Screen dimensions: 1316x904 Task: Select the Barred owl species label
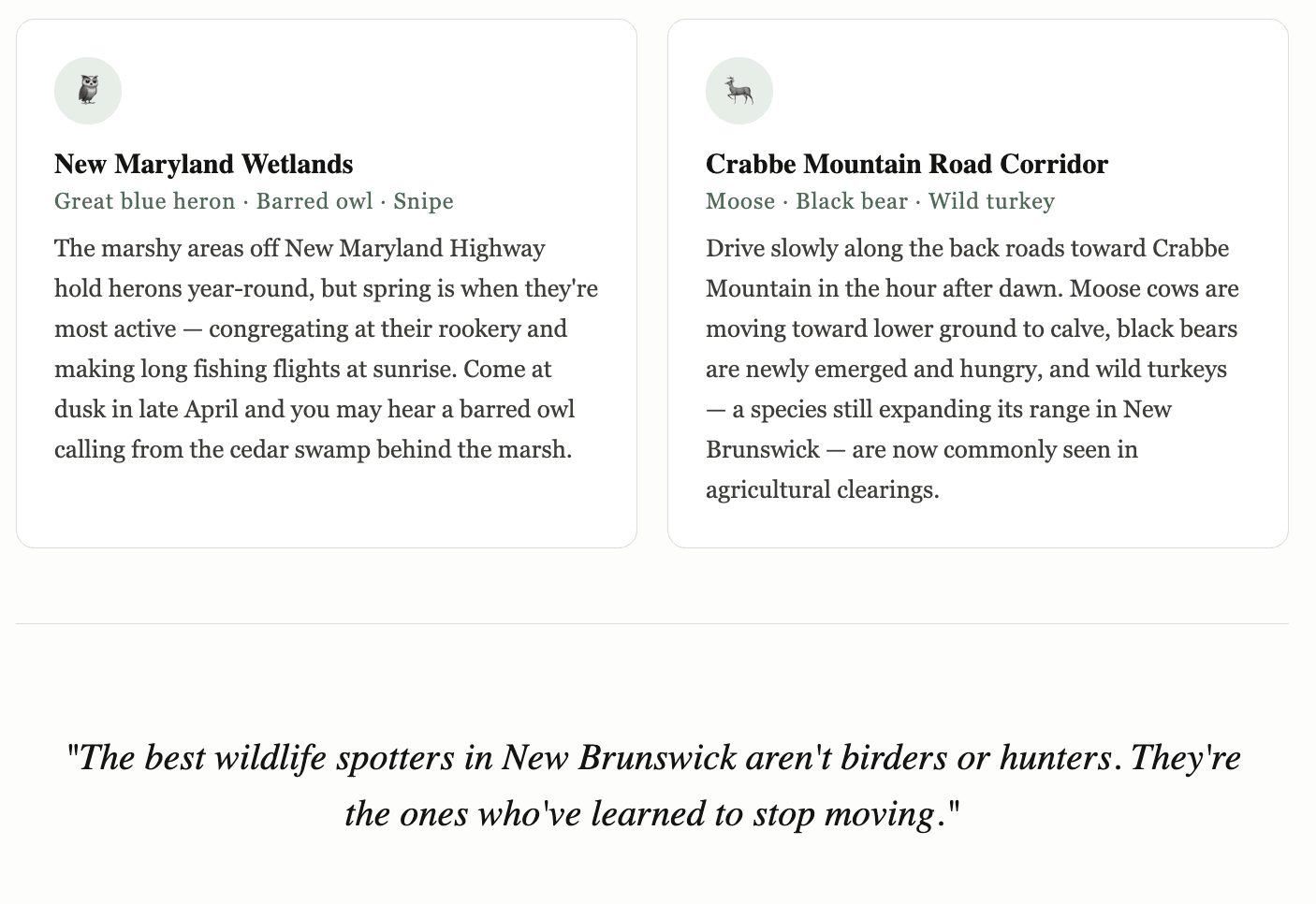click(x=314, y=201)
